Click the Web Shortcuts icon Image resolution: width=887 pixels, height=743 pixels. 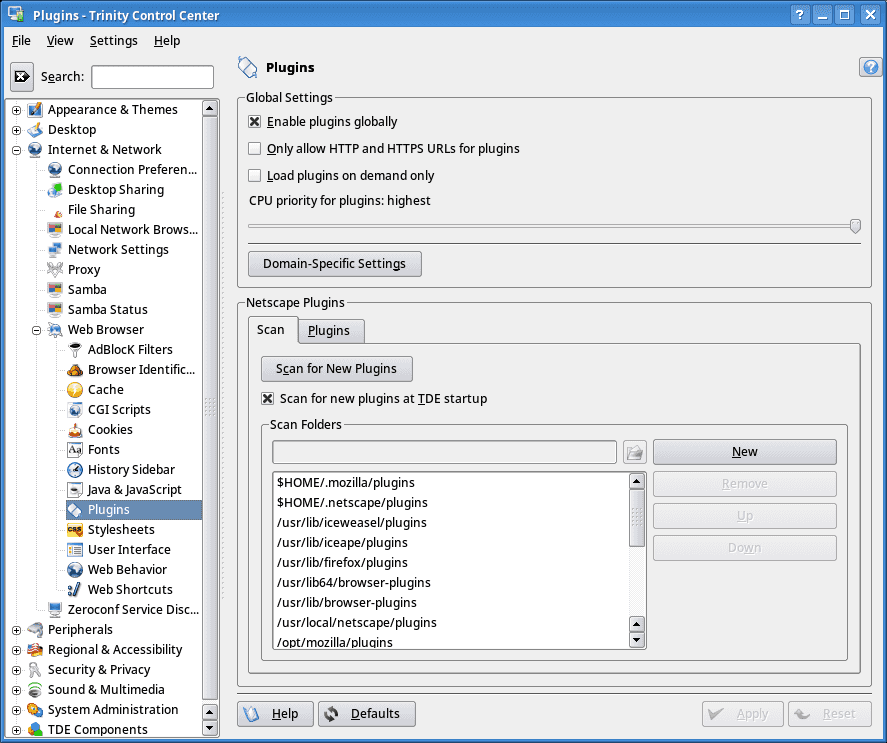click(x=75, y=590)
